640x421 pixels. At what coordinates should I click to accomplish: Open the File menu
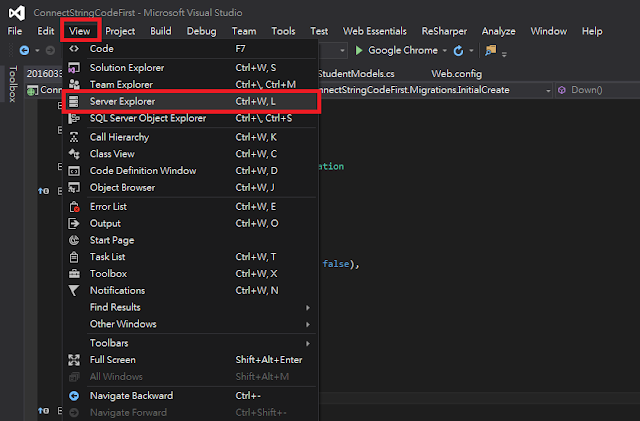pyautogui.click(x=15, y=31)
